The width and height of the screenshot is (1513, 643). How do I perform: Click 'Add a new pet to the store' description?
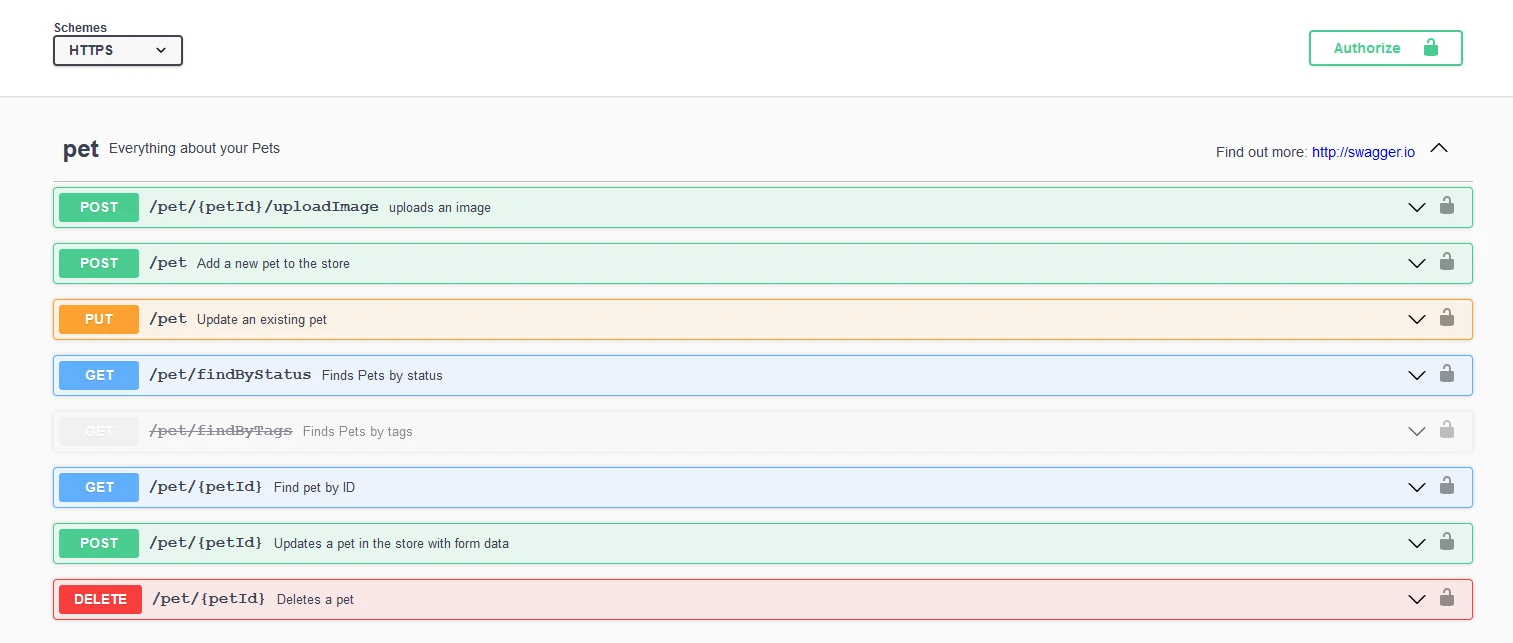click(273, 264)
